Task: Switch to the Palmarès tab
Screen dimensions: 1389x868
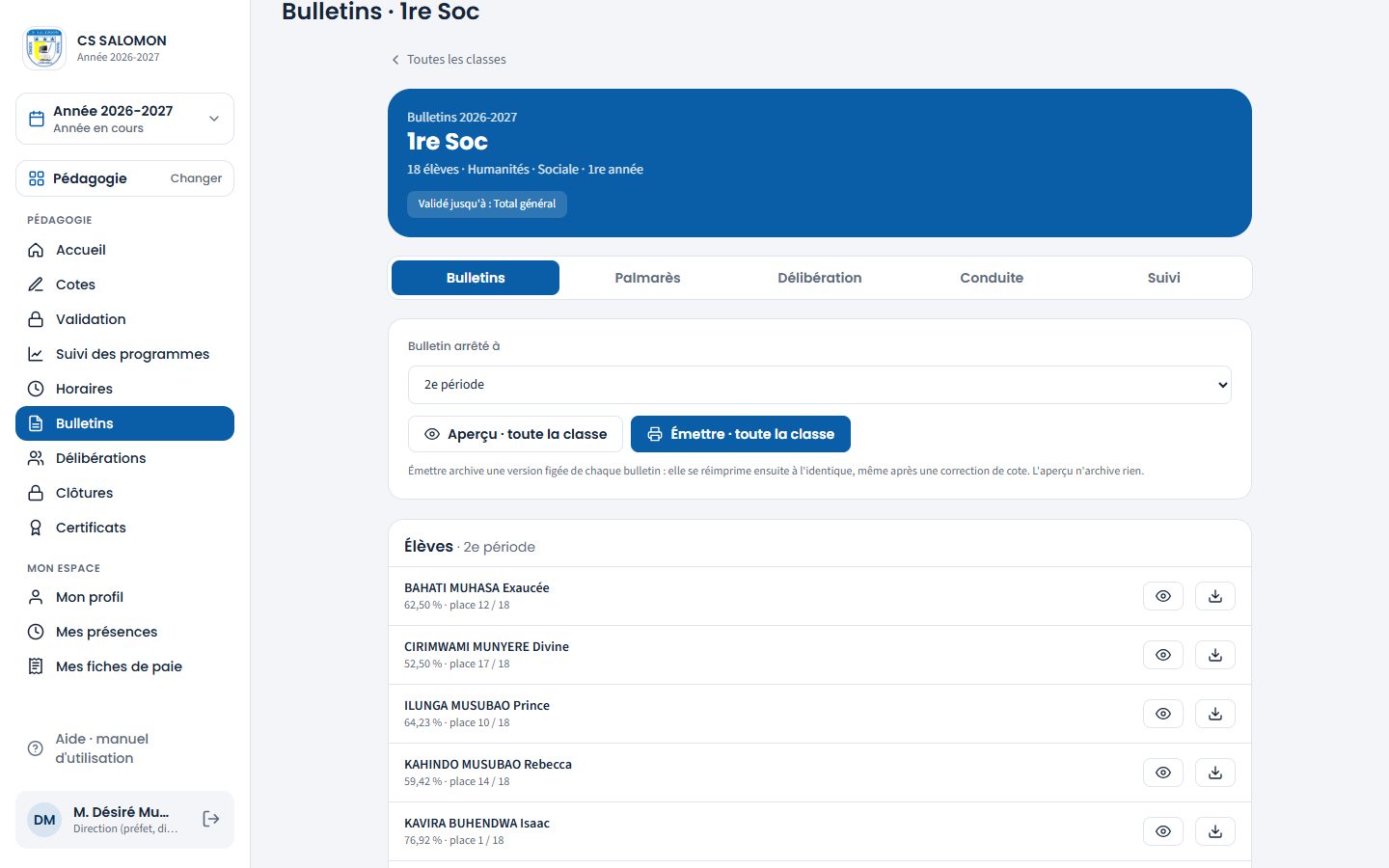Action: click(x=647, y=278)
